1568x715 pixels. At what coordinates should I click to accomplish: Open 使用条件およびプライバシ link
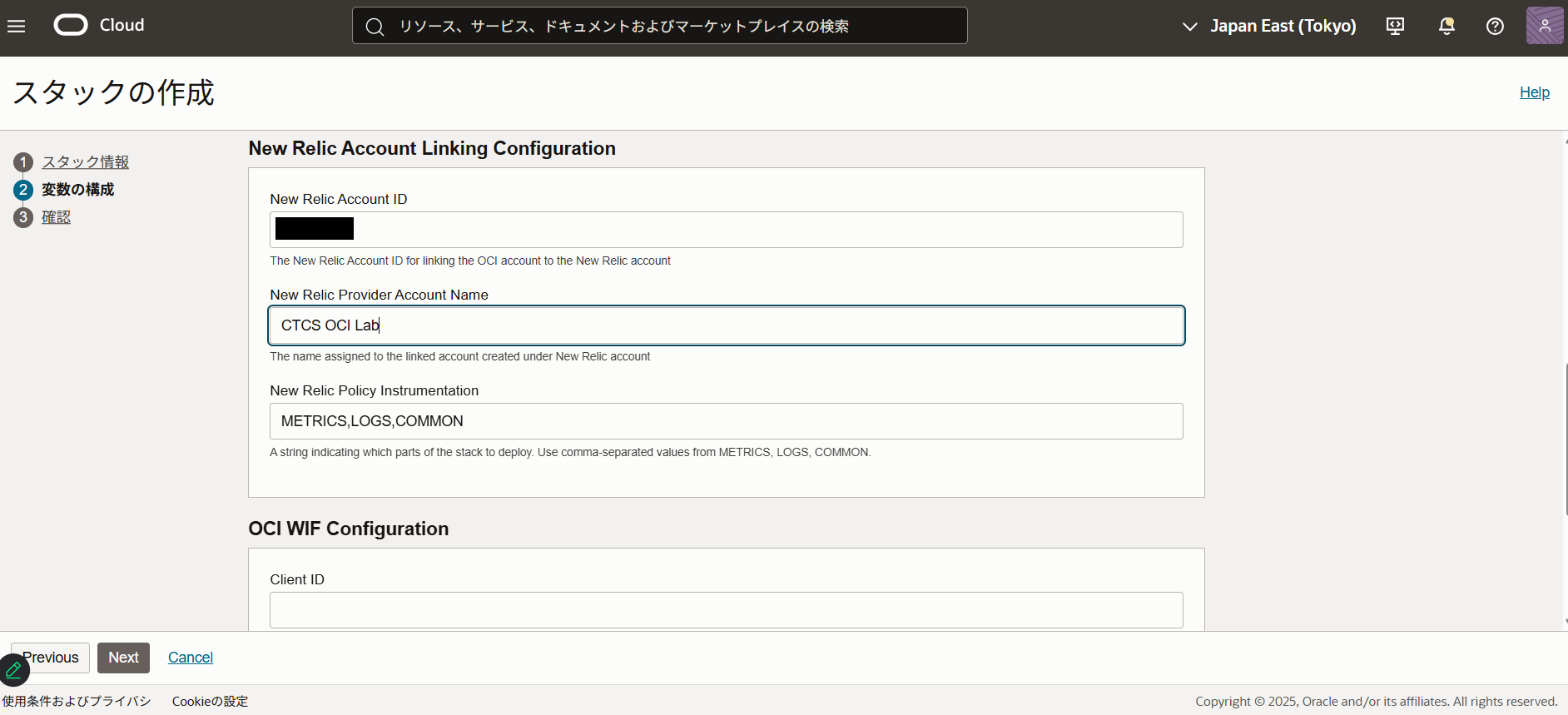tap(77, 701)
